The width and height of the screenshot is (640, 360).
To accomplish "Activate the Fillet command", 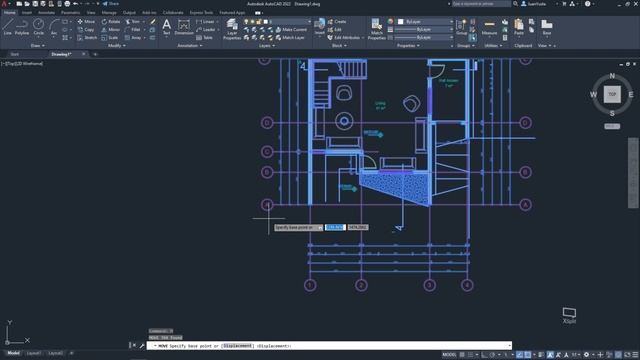I will pyautogui.click(x=133, y=30).
